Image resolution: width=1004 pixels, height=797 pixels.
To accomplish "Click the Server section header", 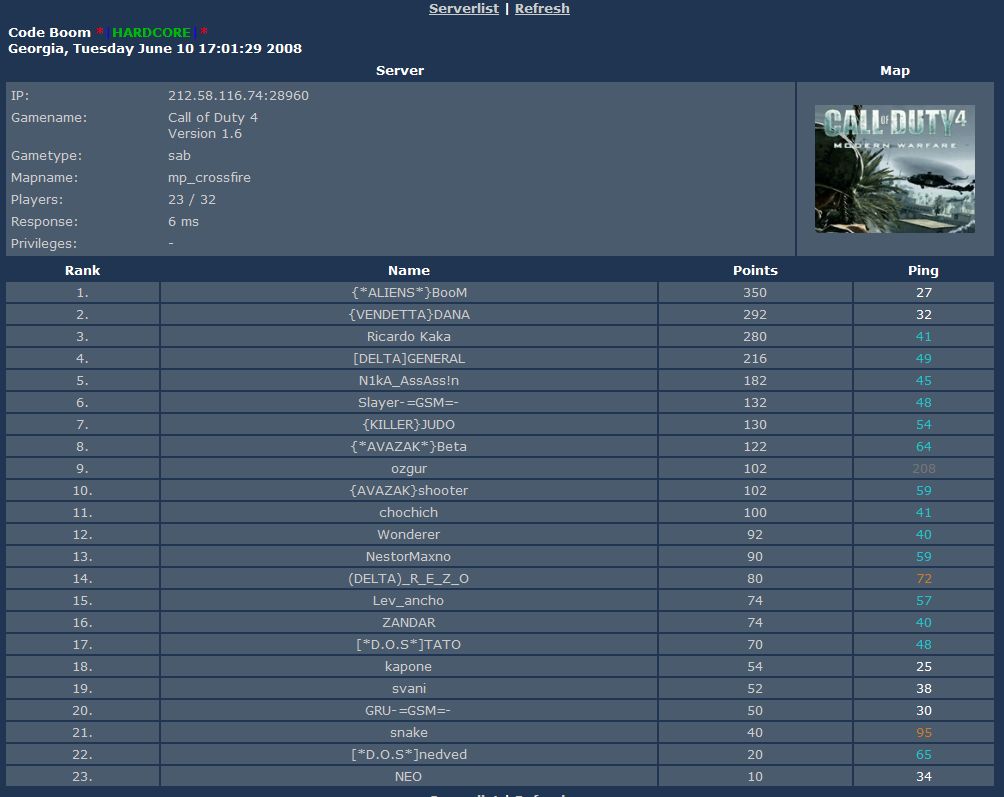I will click(x=400, y=70).
